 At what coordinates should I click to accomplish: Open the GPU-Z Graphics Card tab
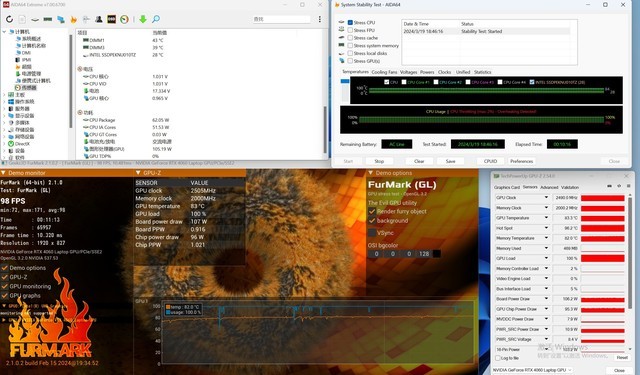point(507,187)
